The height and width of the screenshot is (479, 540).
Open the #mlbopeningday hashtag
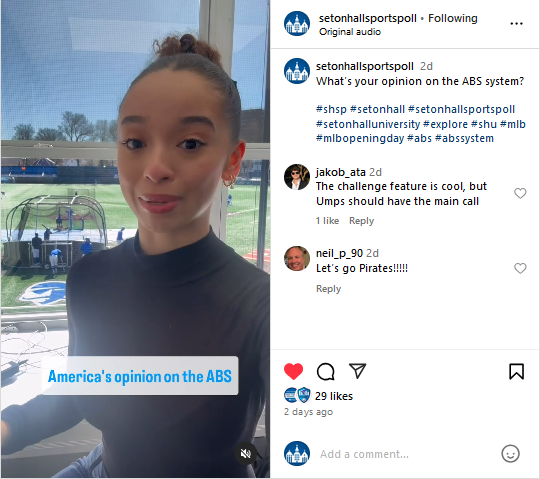click(360, 138)
